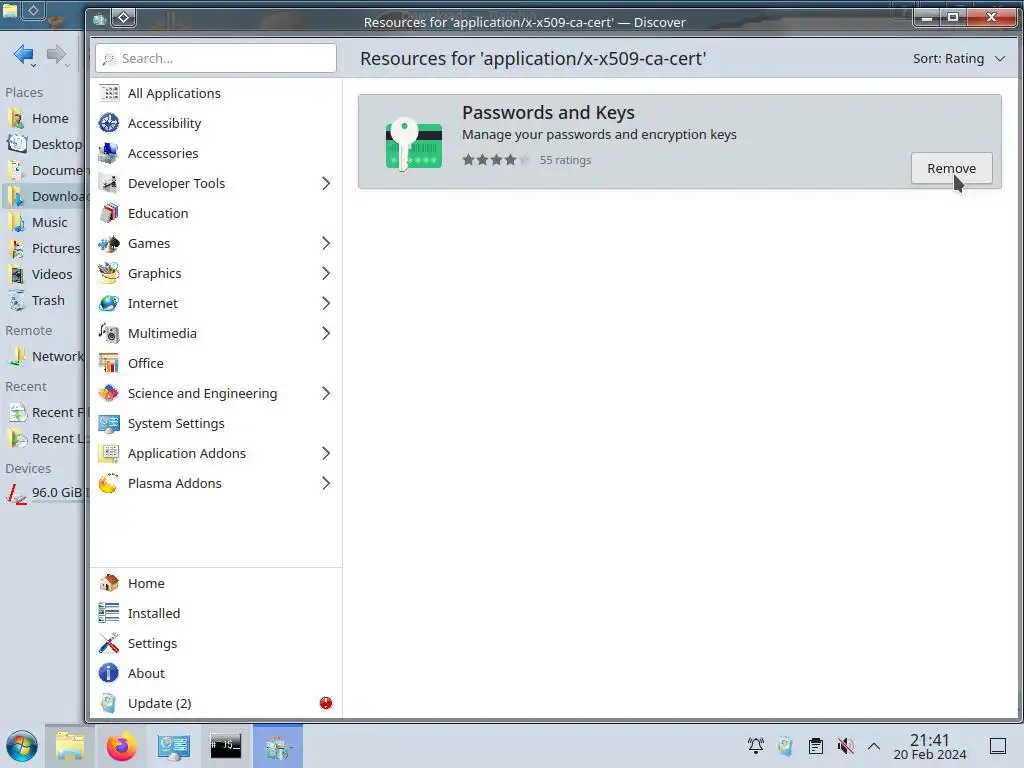Open Discover Settings icon
The width and height of the screenshot is (1024, 768).
coord(108,643)
